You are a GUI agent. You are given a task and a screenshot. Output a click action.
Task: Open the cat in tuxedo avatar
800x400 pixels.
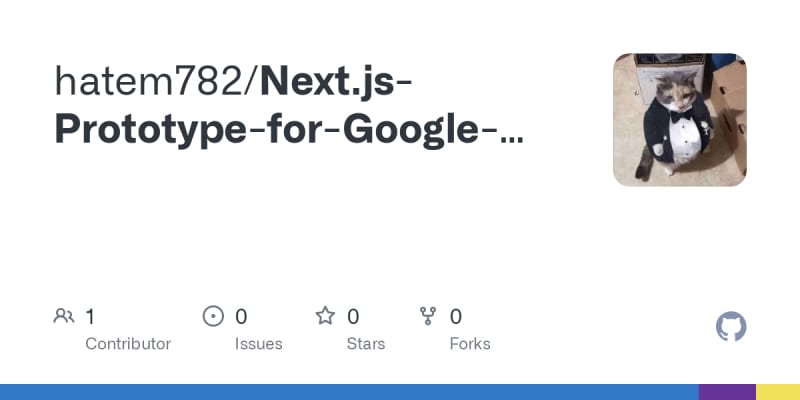click(x=679, y=120)
